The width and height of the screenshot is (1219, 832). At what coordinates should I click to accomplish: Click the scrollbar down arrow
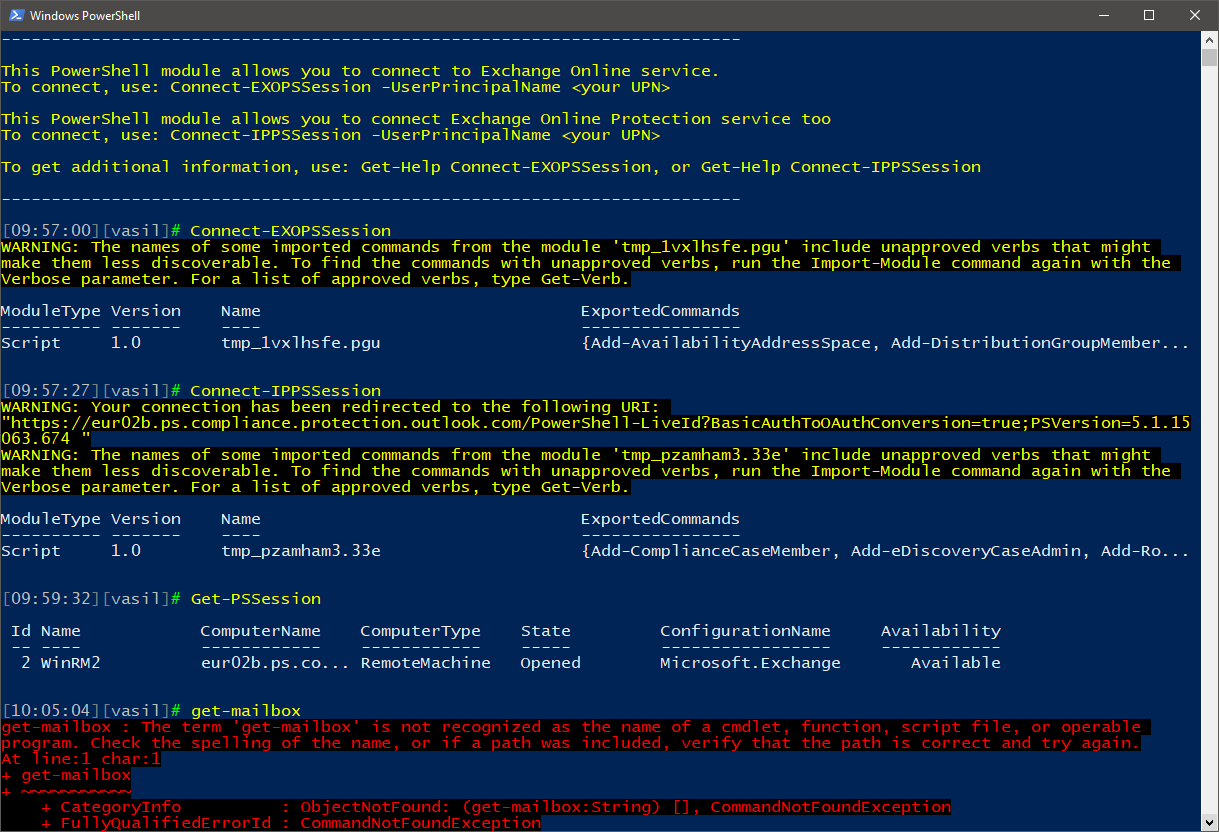[1209, 823]
